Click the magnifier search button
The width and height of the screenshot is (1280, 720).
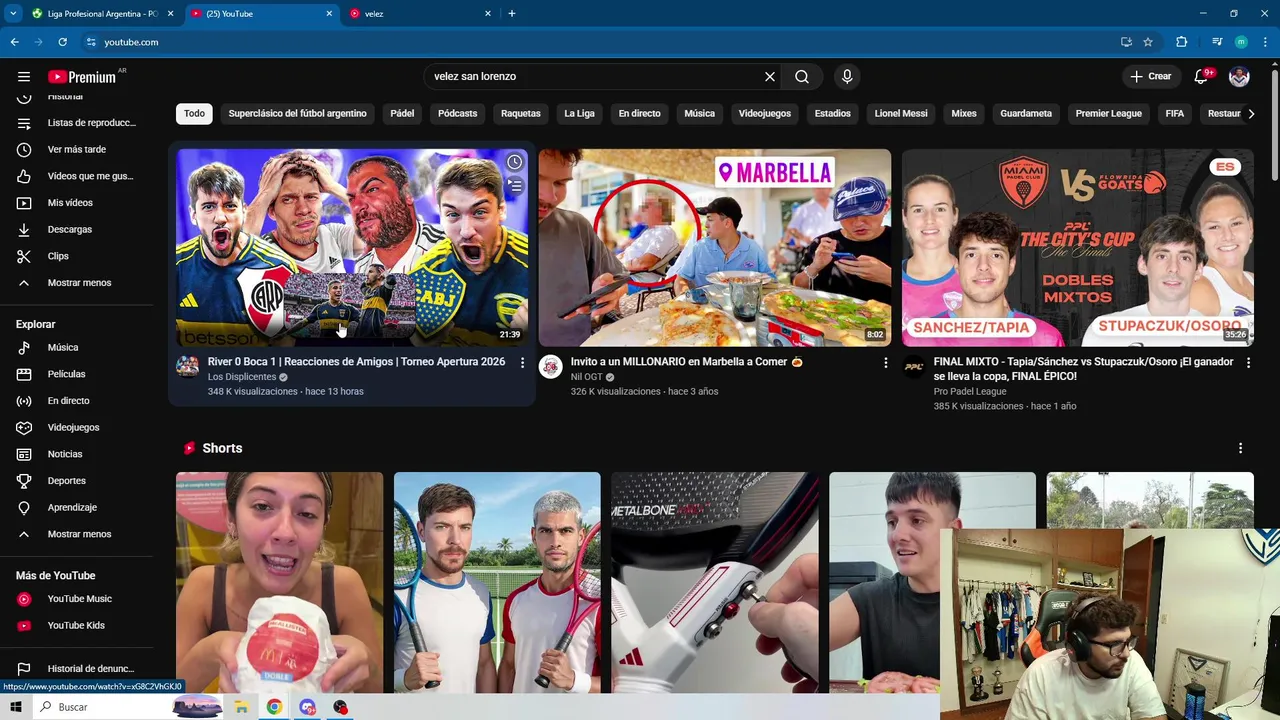coord(802,77)
